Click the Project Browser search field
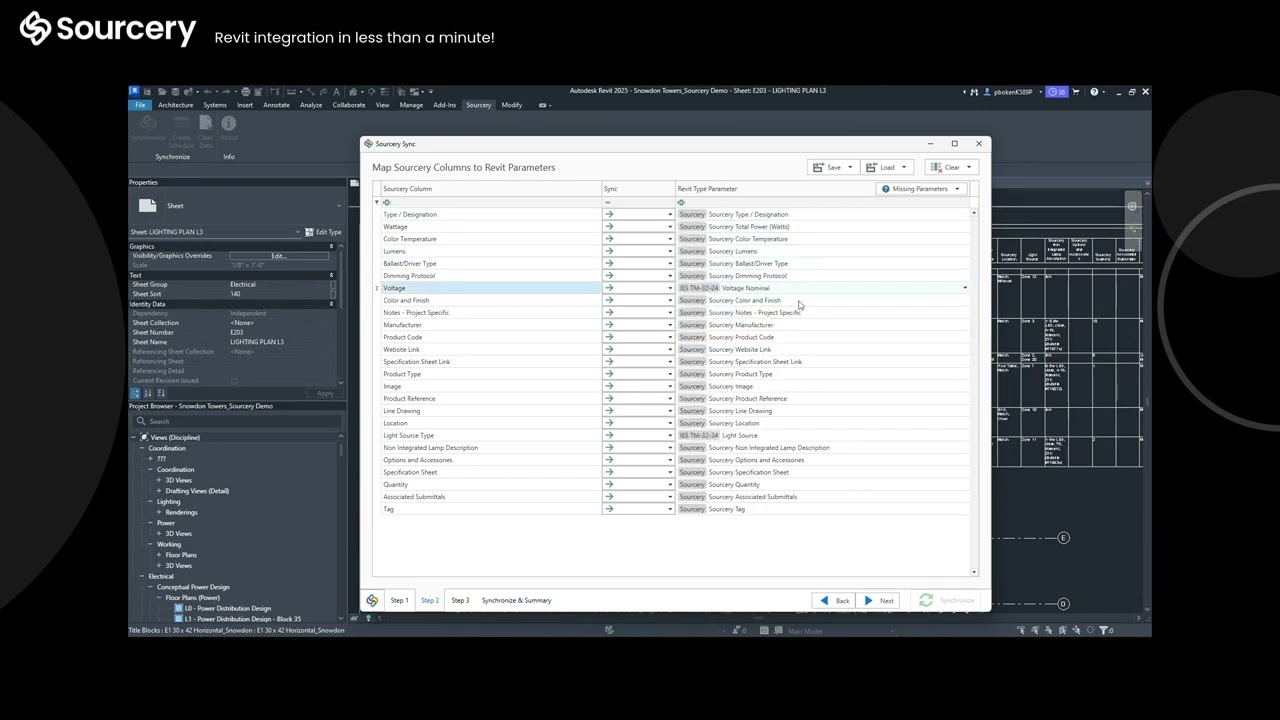Screen dimensions: 1280x720 pos(236,421)
